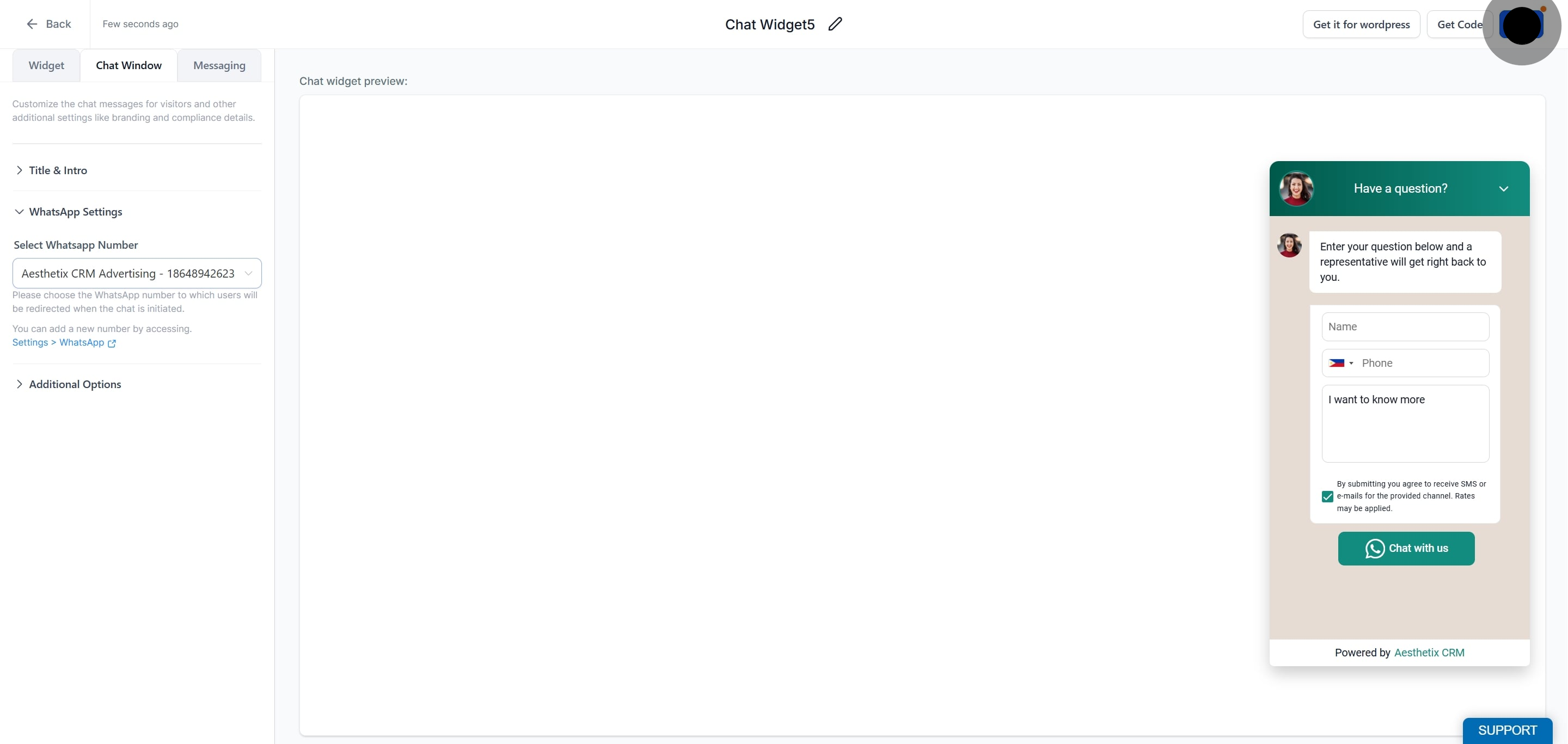The height and width of the screenshot is (744, 1568).
Task: Click the pencil icon to rename Chat Widget5
Action: point(835,24)
